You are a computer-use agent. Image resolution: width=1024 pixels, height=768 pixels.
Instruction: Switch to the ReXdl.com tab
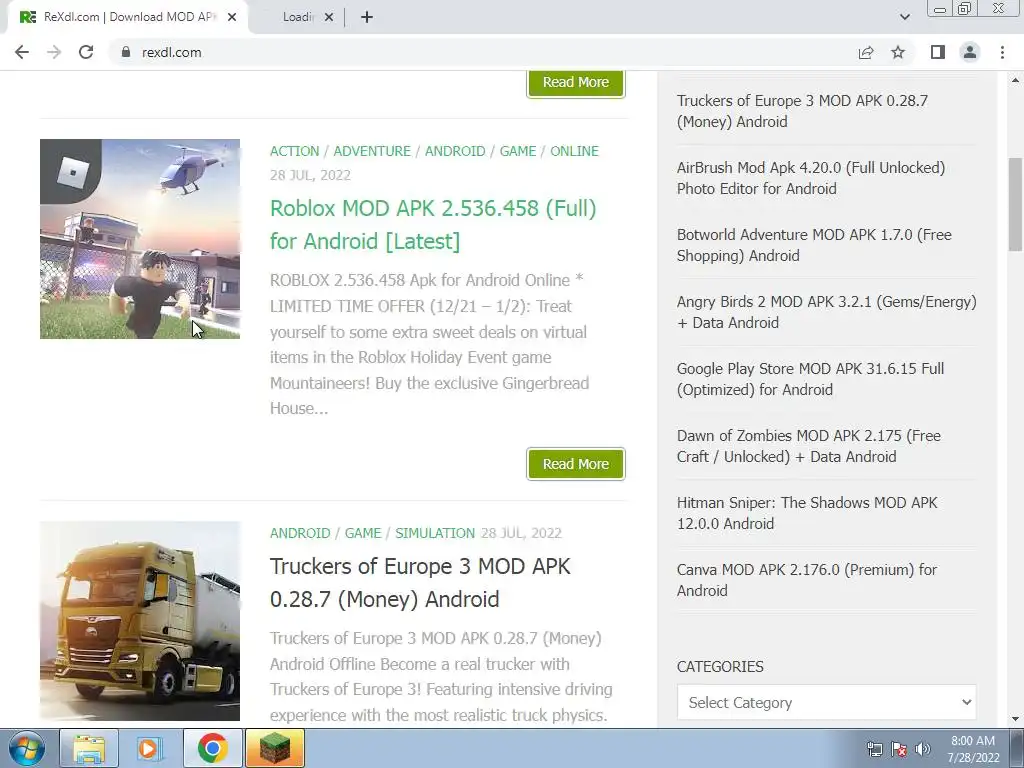coord(128,17)
